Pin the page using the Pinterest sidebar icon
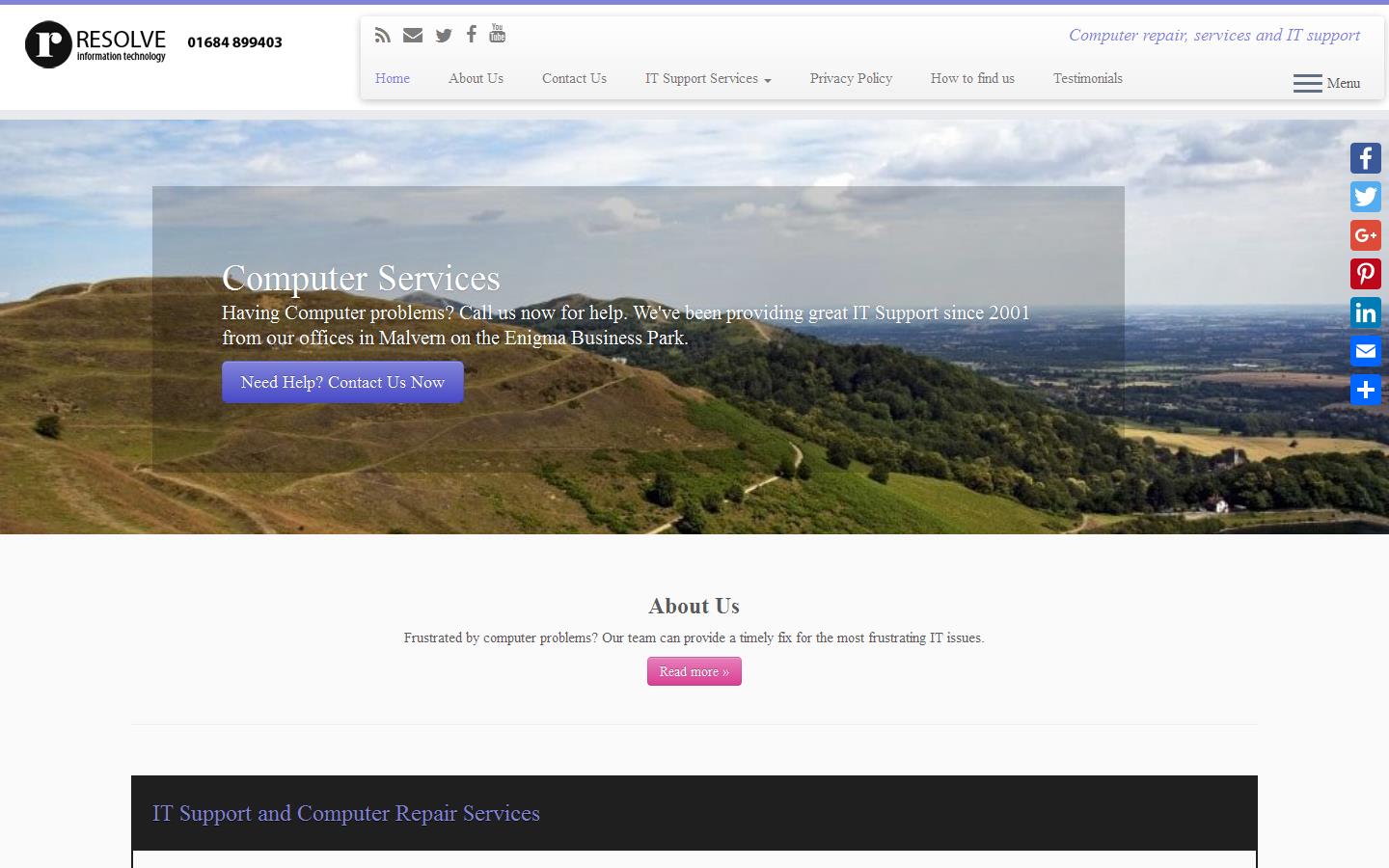The width and height of the screenshot is (1389, 868). coord(1365,273)
